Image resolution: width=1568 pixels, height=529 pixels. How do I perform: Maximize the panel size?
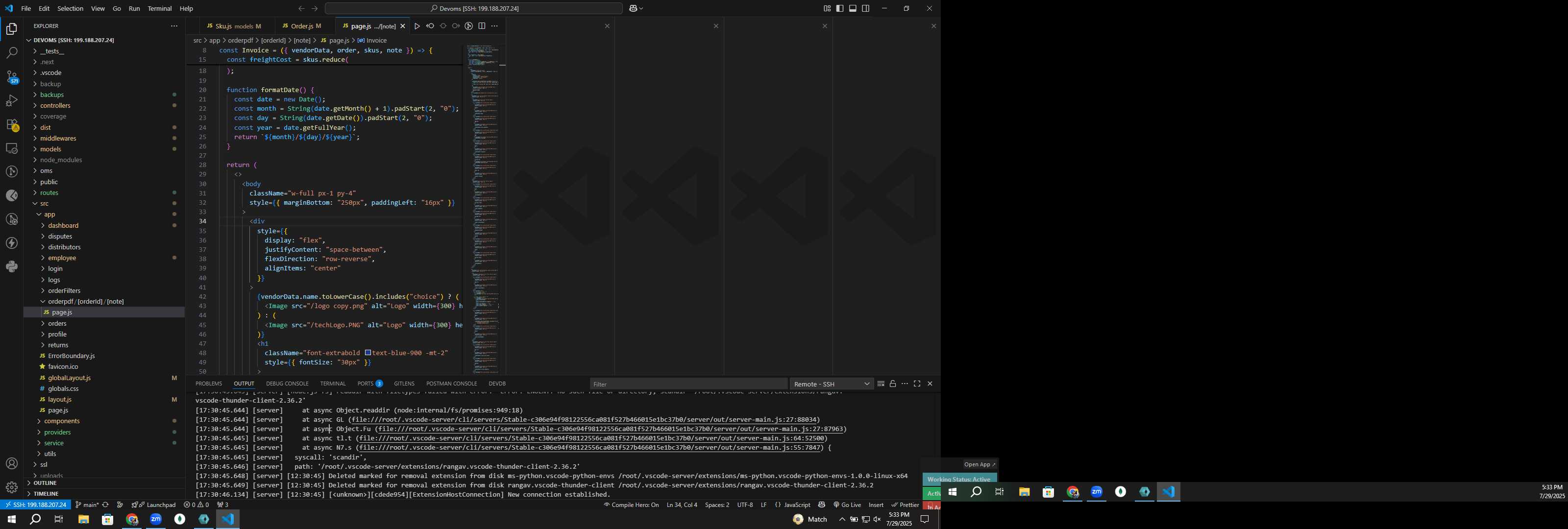[917, 384]
